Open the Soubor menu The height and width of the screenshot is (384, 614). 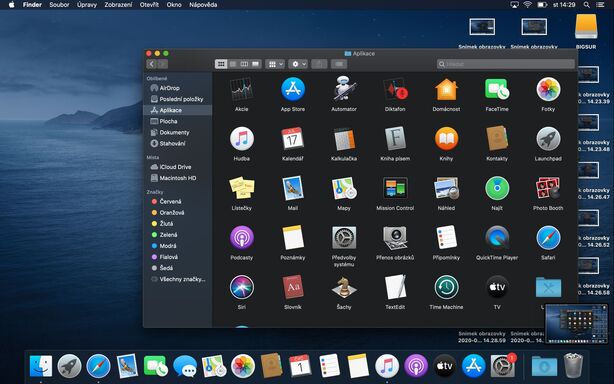tap(59, 5)
